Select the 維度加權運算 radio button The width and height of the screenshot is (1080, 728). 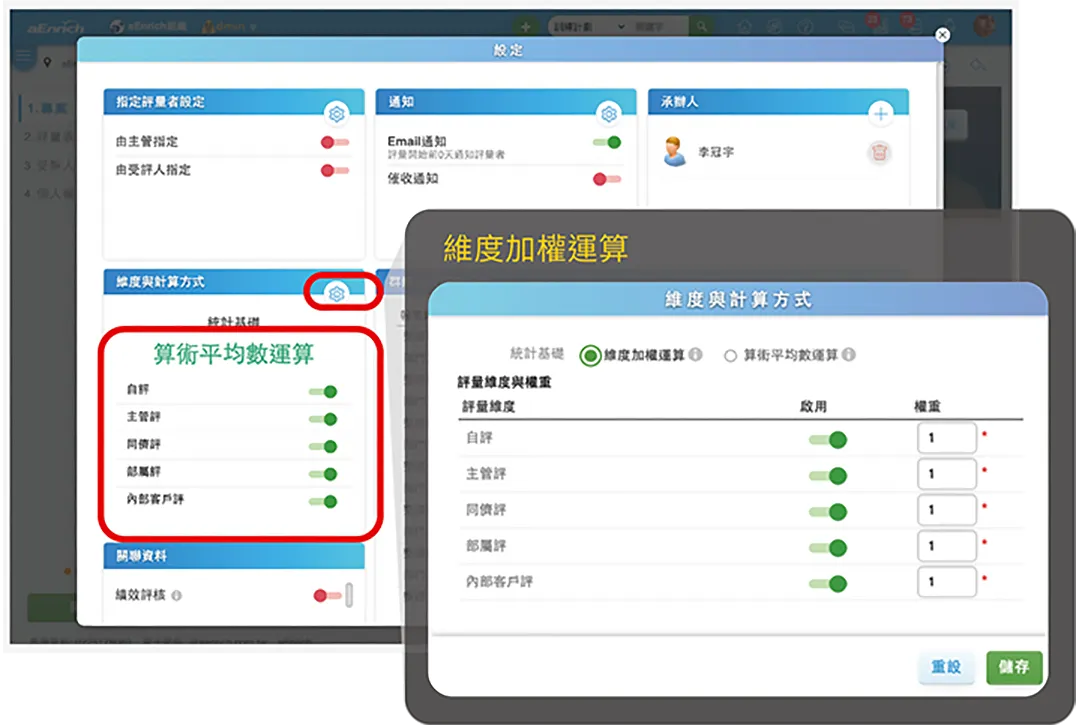590,355
